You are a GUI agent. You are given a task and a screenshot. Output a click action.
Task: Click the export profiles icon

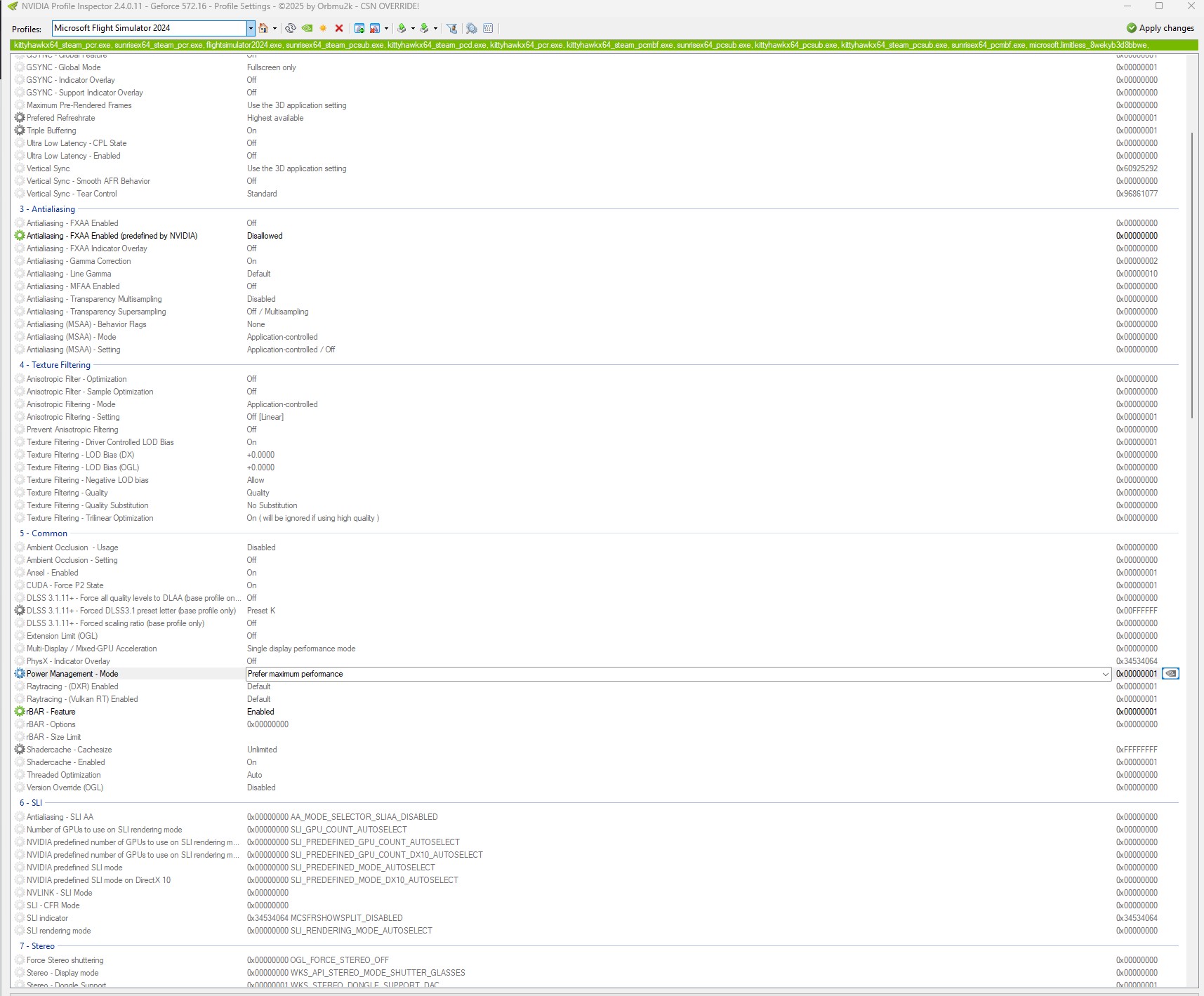coord(402,28)
